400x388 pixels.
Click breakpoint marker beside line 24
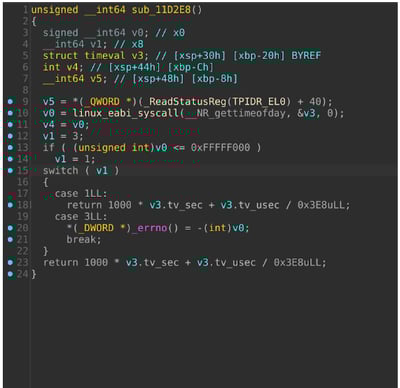click(10, 274)
